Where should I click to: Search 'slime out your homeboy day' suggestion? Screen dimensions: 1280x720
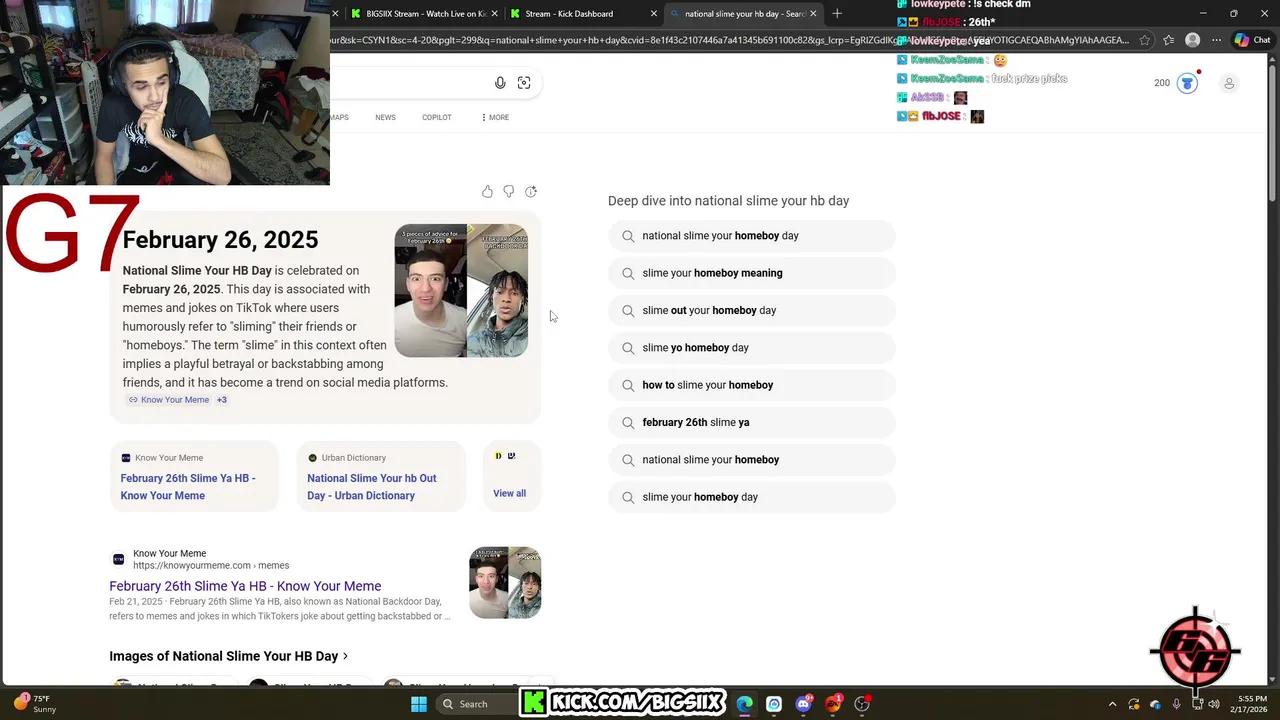[751, 310]
